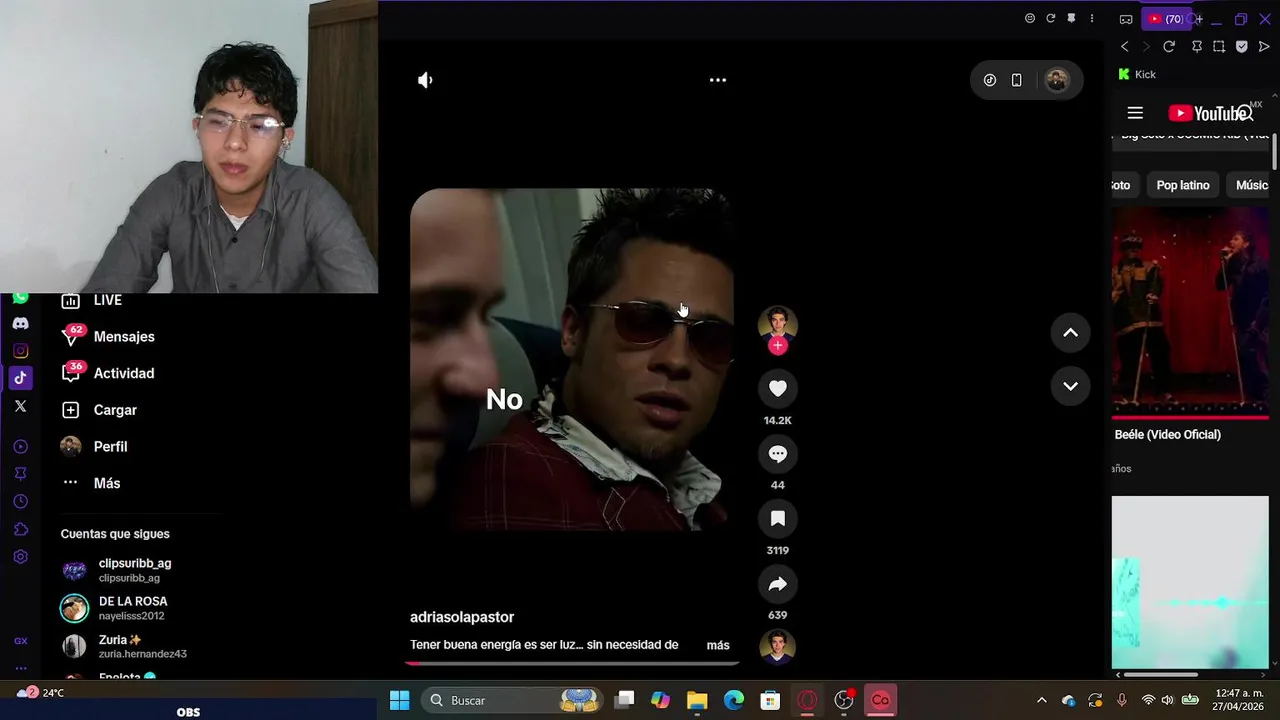Open the profile avatar in top pill
1280x720 pixels.
pos(1057,80)
